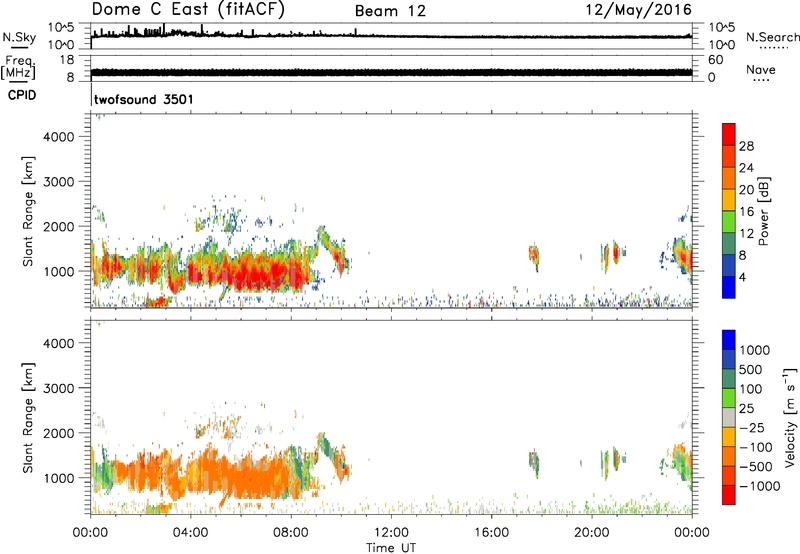Click the "100" label on the velocity colorbar
Viewport: 800px width, 554px height.
pos(751,389)
